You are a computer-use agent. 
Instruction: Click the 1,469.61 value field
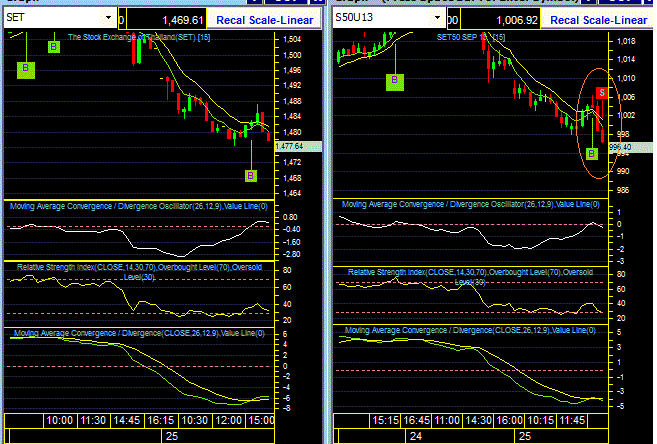coord(166,19)
